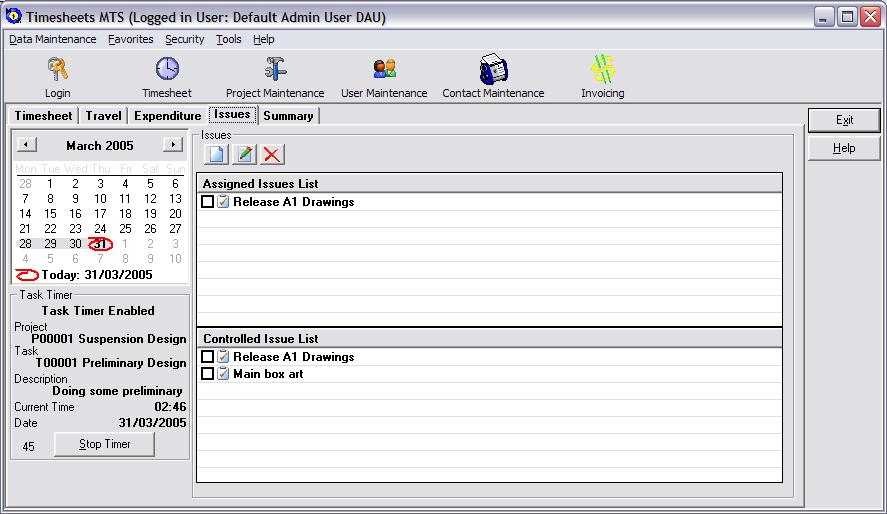This screenshot has height=514, width=887.
Task: Open the Favorites menu
Action: tap(131, 39)
